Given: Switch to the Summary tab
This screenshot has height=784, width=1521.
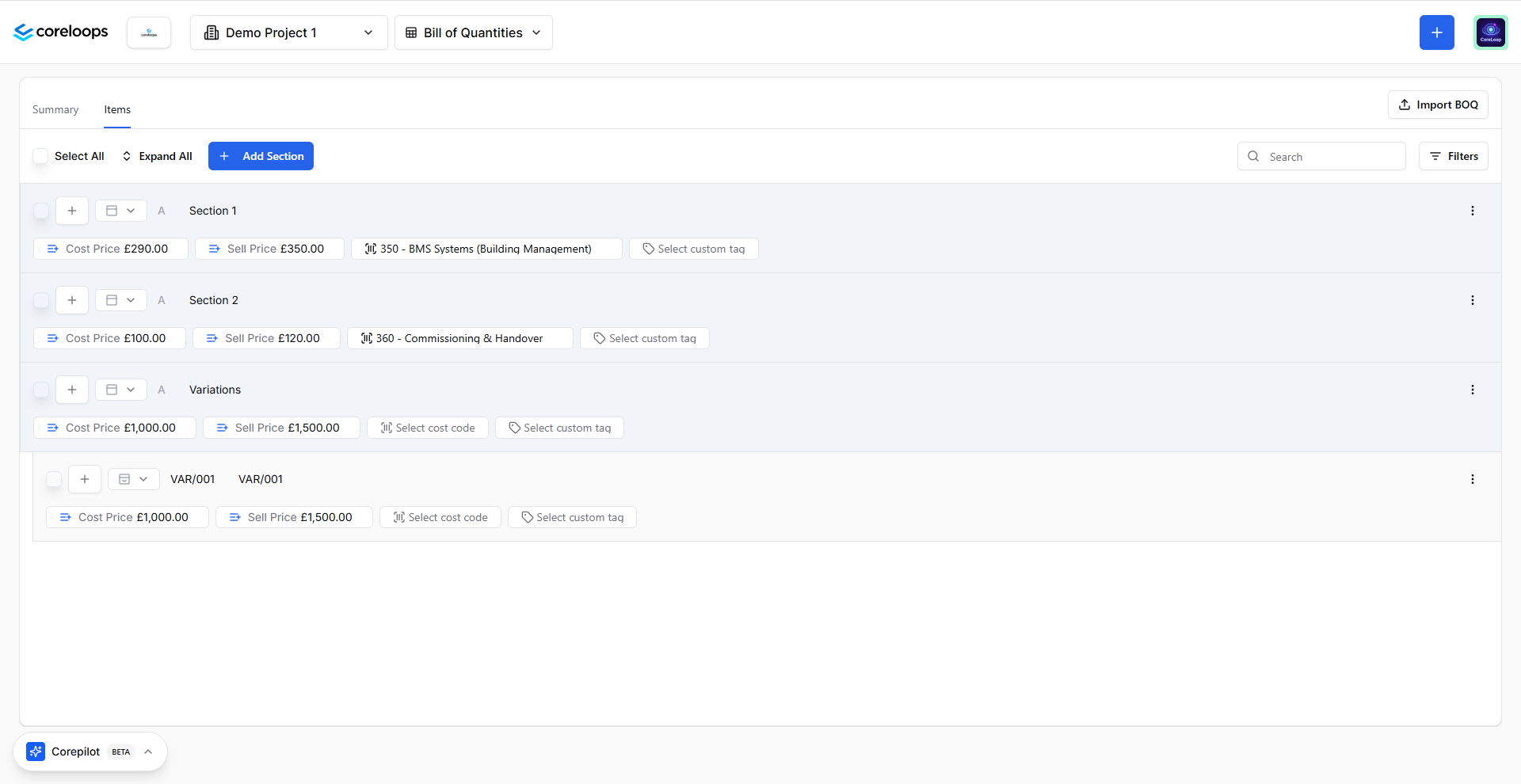Looking at the screenshot, I should pos(55,109).
